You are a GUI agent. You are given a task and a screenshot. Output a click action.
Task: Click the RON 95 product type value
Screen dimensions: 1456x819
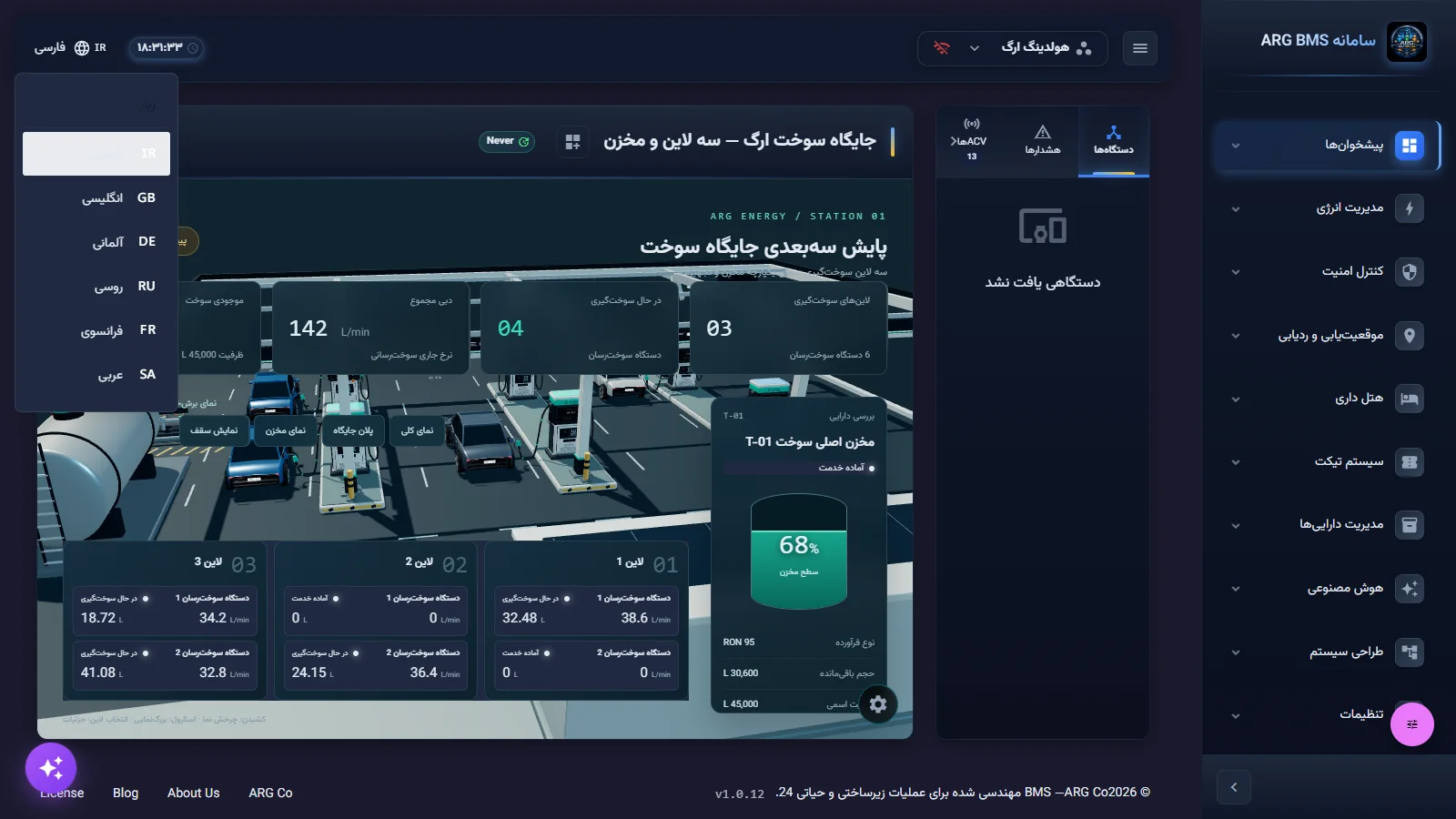click(739, 642)
